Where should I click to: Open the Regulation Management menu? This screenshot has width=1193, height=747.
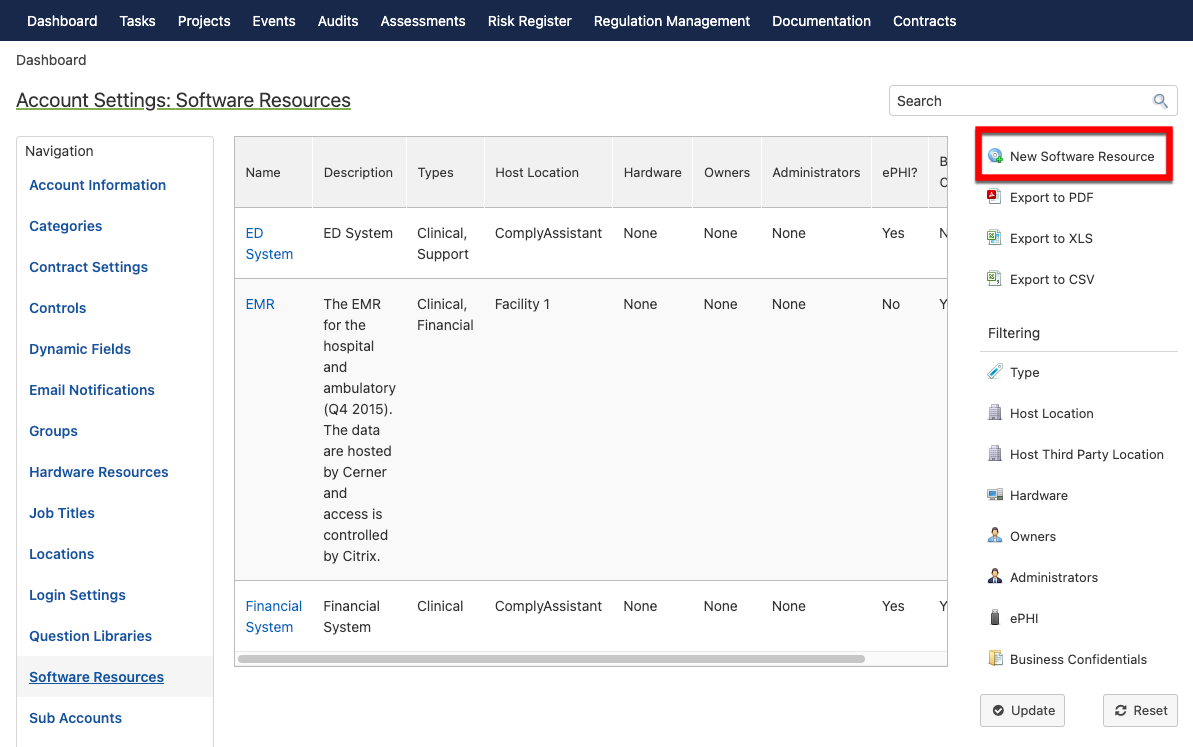pyautogui.click(x=672, y=21)
